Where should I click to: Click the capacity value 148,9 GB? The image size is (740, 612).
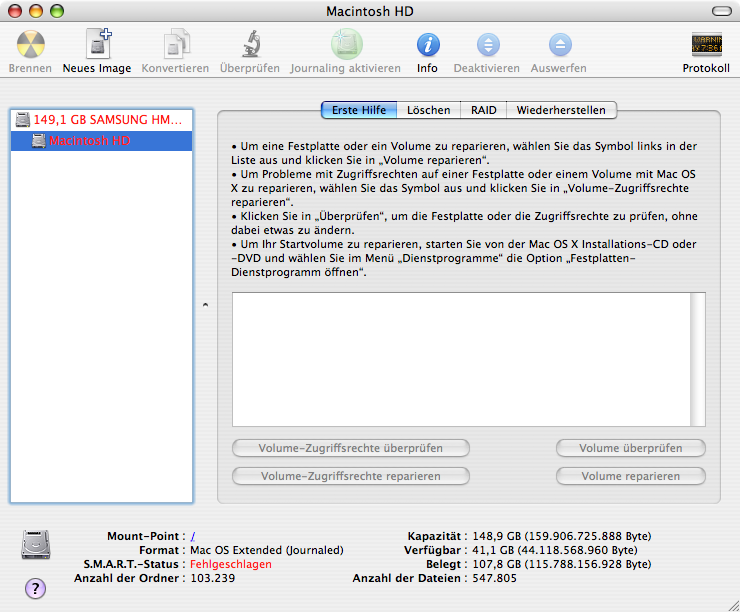coord(562,536)
